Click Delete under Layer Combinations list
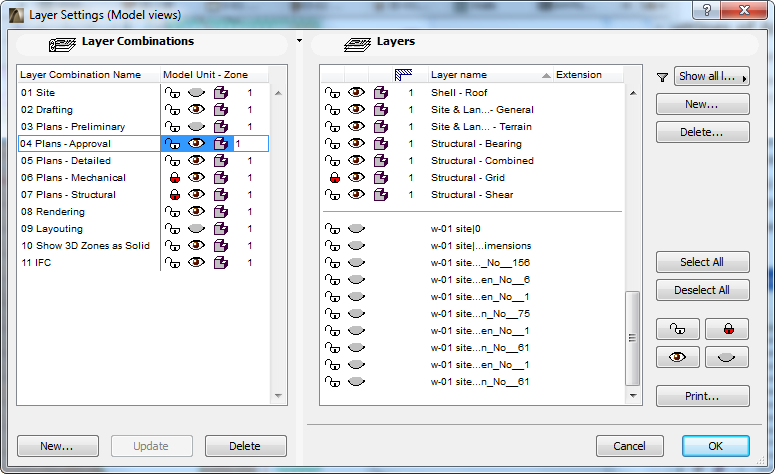Screen dimensions: 775x474 (x=246, y=446)
